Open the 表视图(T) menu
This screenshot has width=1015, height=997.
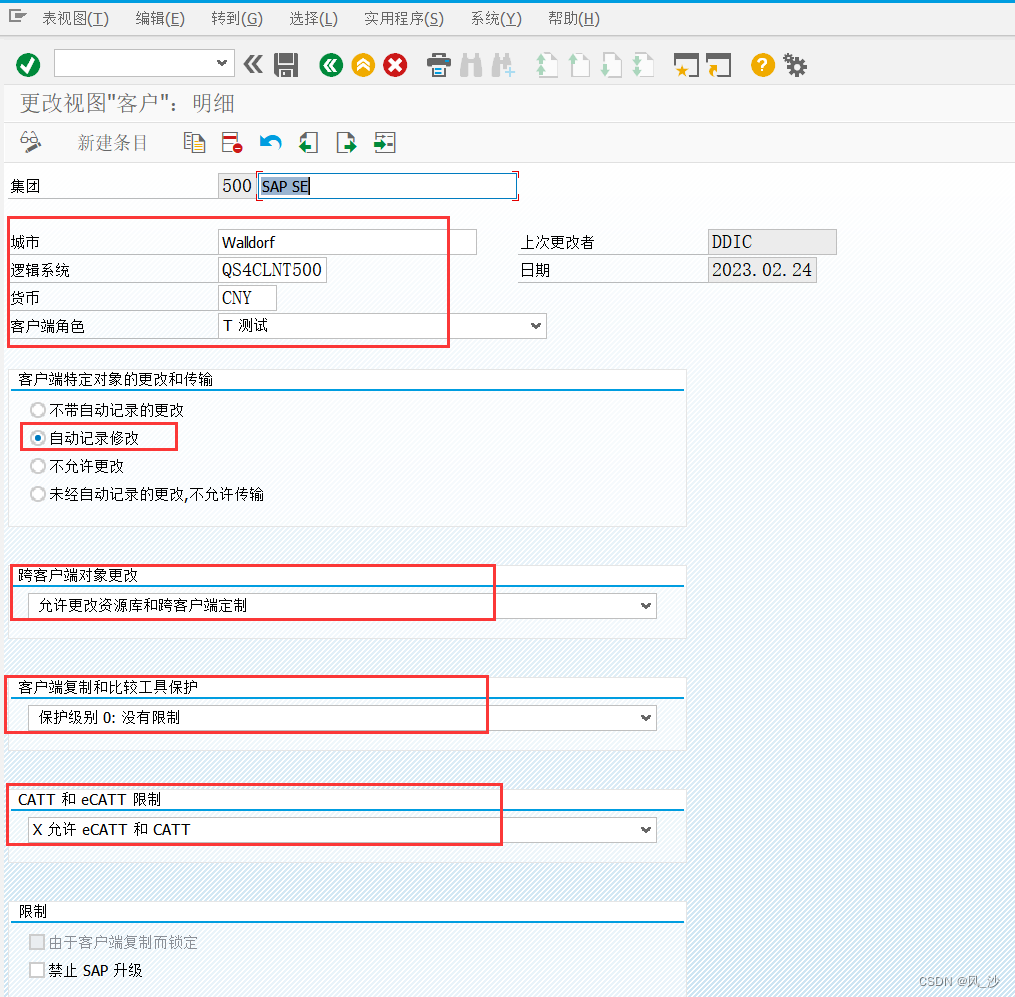pyautogui.click(x=75, y=19)
